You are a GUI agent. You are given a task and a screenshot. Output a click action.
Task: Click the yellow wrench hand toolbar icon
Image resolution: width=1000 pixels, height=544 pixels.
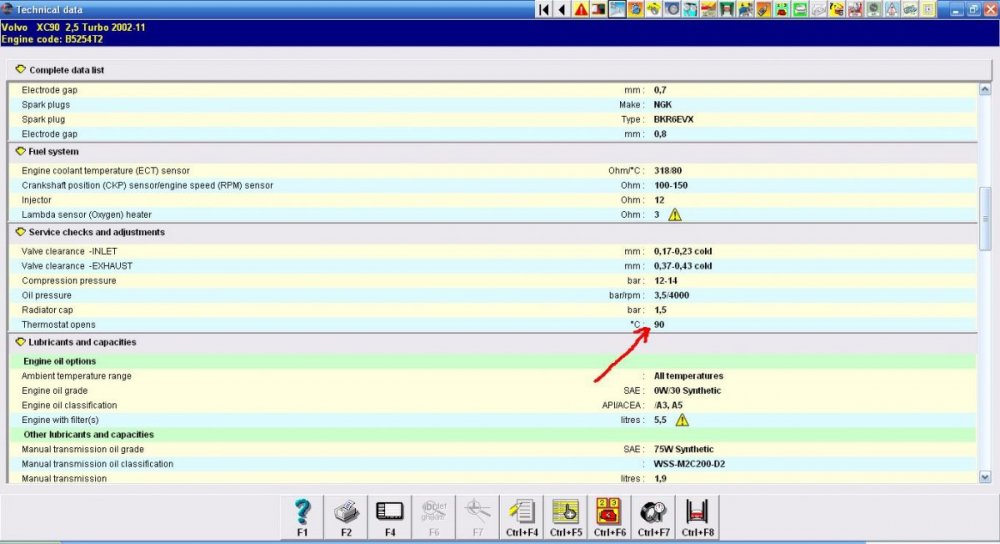(654, 10)
